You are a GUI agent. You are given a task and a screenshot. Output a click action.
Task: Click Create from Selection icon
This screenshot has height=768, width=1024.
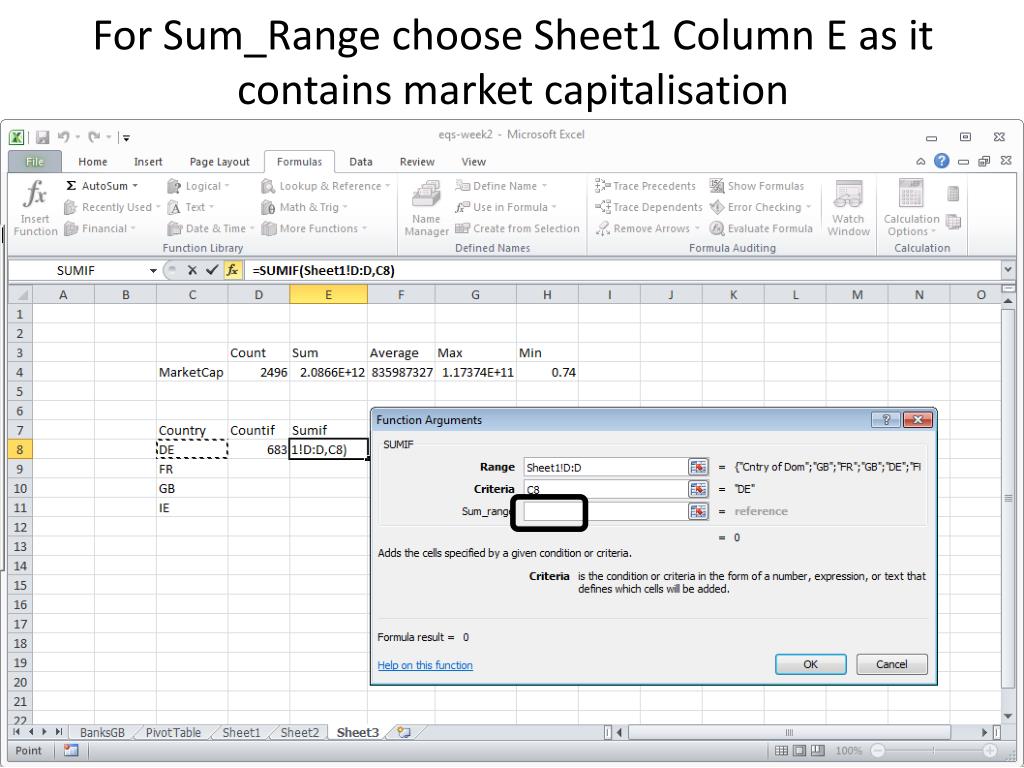click(x=462, y=229)
